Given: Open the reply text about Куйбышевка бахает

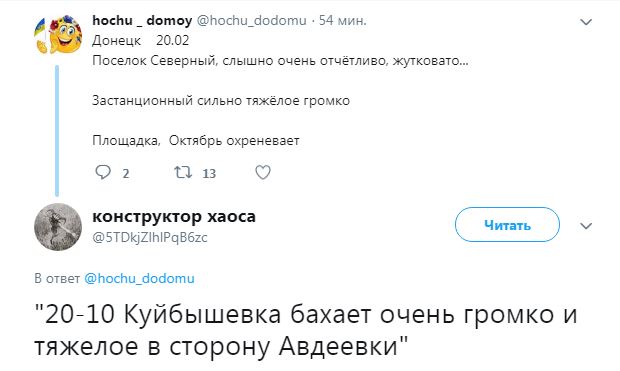Looking at the screenshot, I should (x=306, y=330).
